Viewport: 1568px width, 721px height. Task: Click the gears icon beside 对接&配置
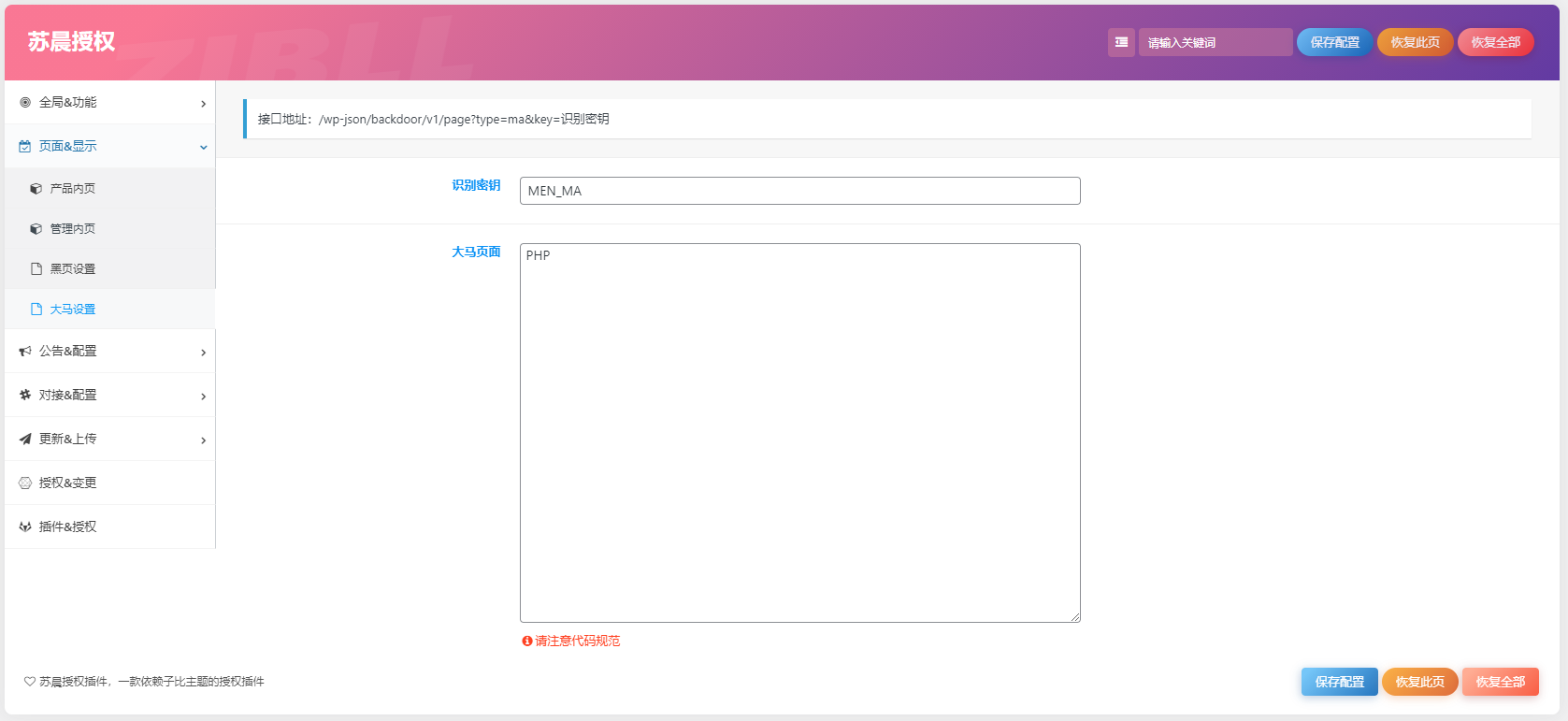pyautogui.click(x=25, y=396)
